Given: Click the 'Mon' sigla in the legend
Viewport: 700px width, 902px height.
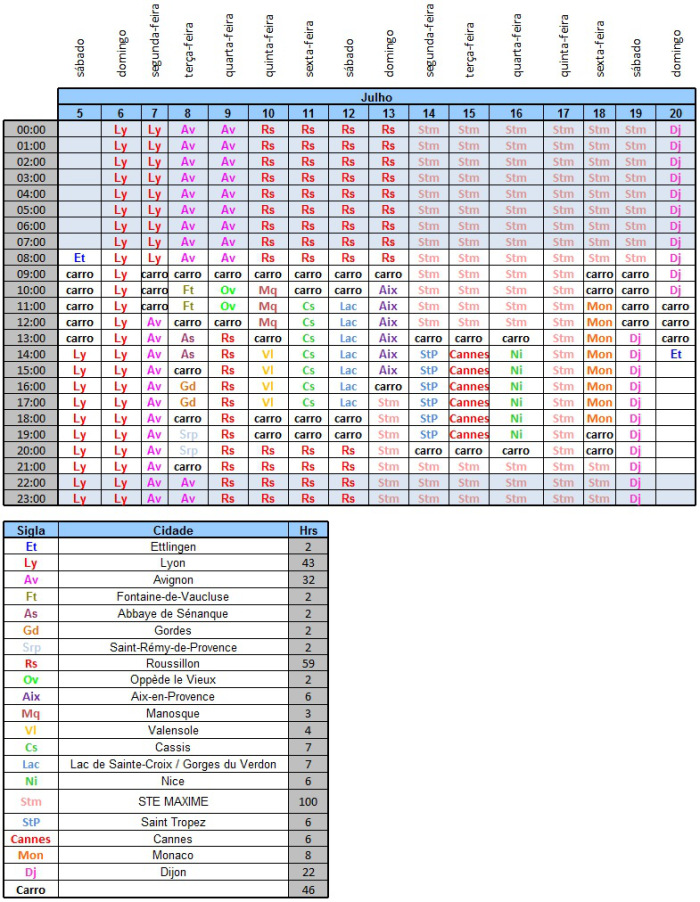Looking at the screenshot, I should (30, 855).
